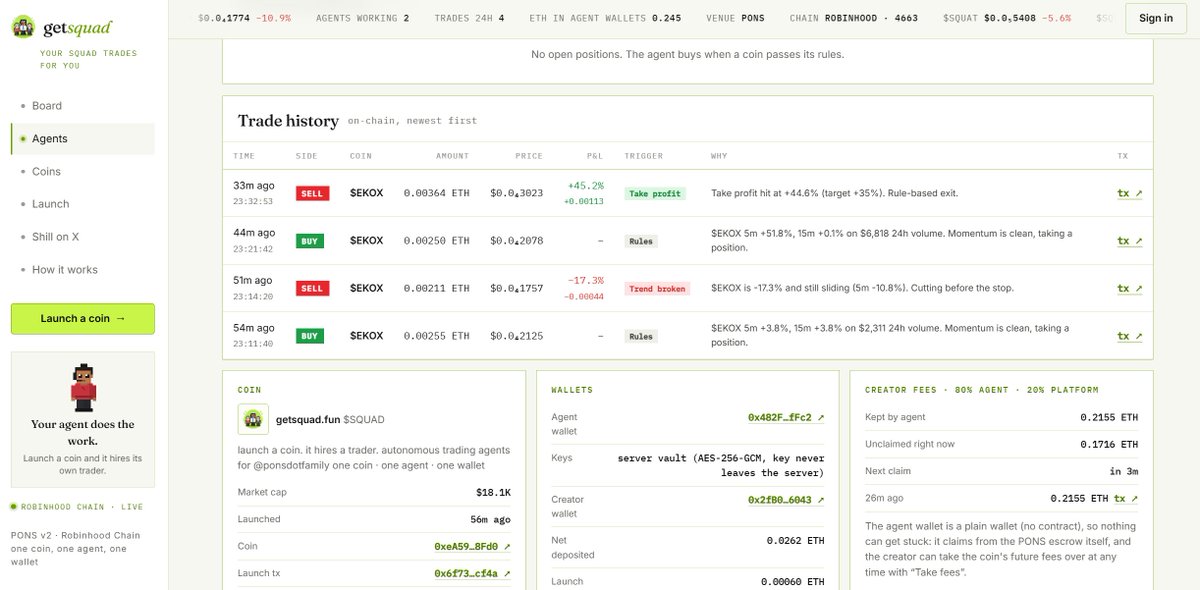Click the Next claim in 3m value
This screenshot has height=590, width=1200.
1124,471
